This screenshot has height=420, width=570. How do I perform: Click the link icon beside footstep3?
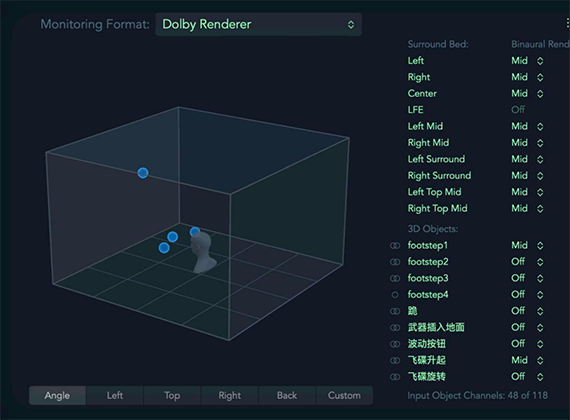coord(395,279)
